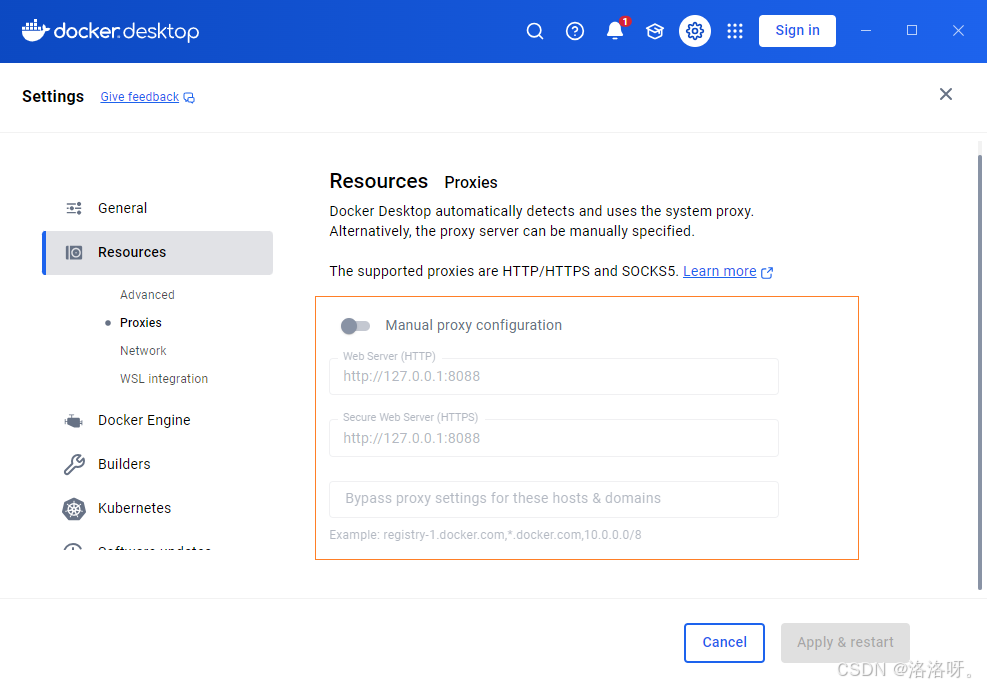Click the Resources disk icon

coord(74,253)
